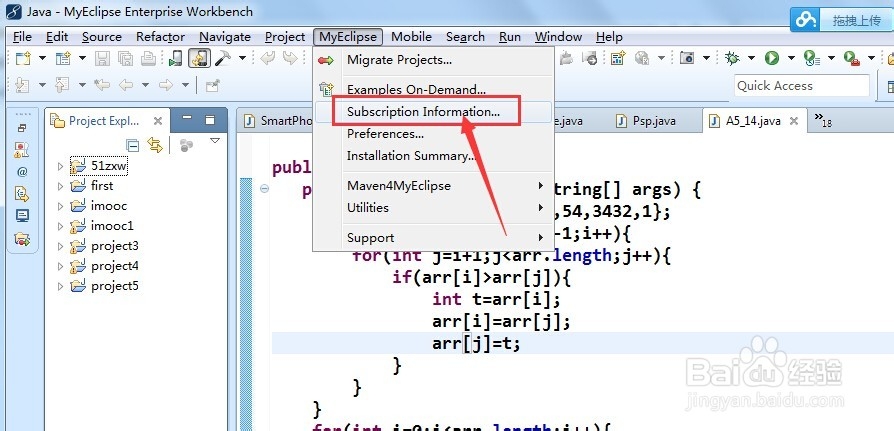Screen dimensions: 894x431
Task: Click the Redo arrow icon
Action: click(x=290, y=58)
